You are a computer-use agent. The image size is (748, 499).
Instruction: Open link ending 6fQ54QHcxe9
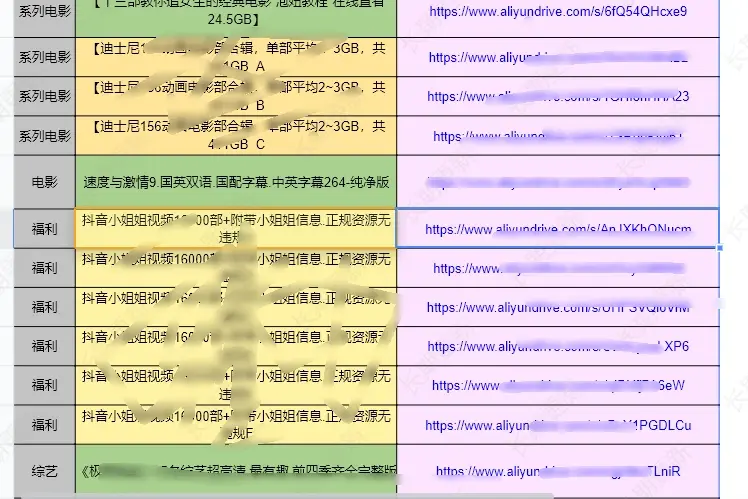pyautogui.click(x=558, y=11)
